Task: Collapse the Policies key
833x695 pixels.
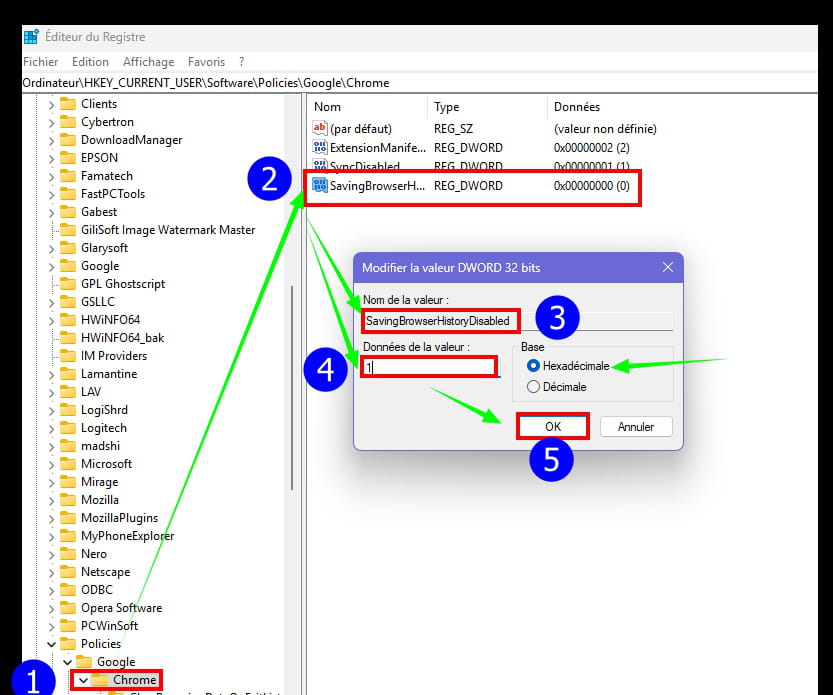Action: (51, 644)
